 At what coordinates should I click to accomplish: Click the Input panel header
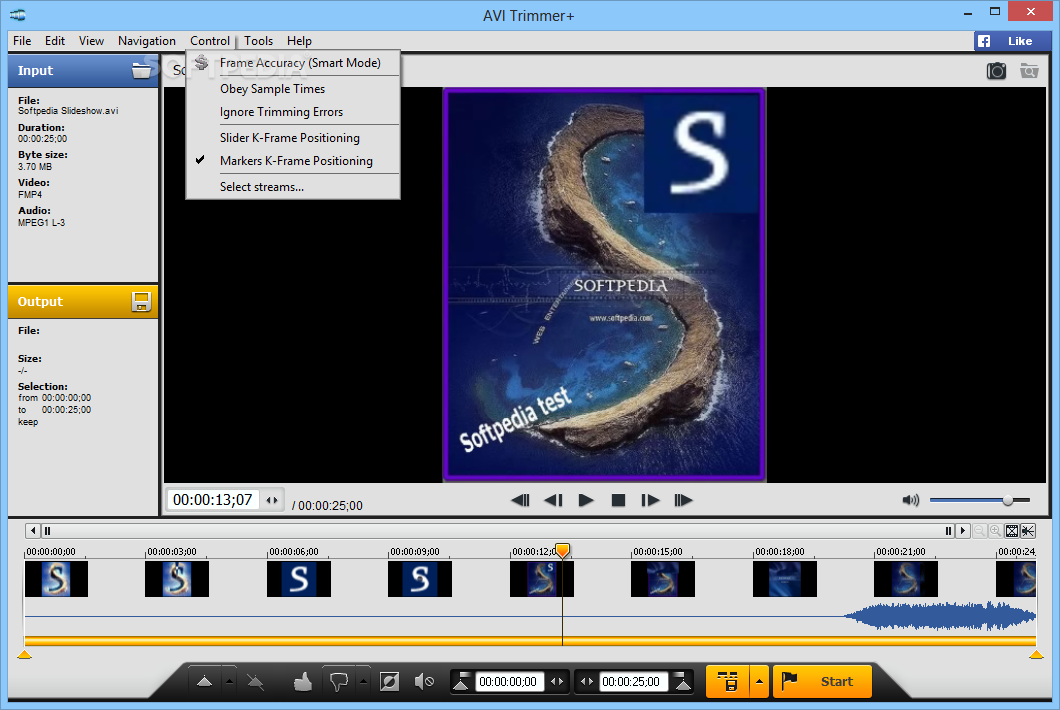tap(82, 70)
